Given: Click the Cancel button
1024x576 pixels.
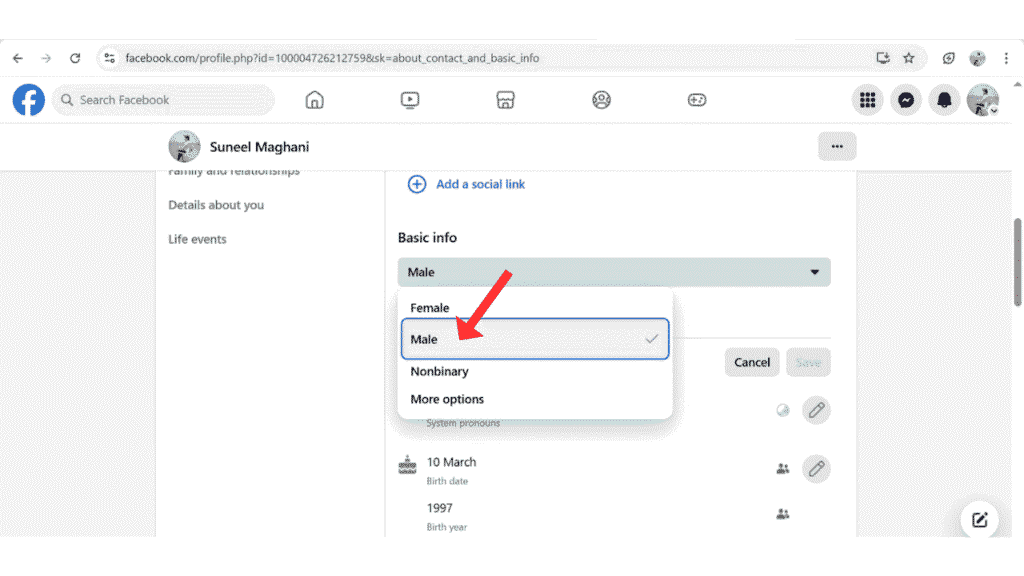Looking at the screenshot, I should click(x=751, y=362).
